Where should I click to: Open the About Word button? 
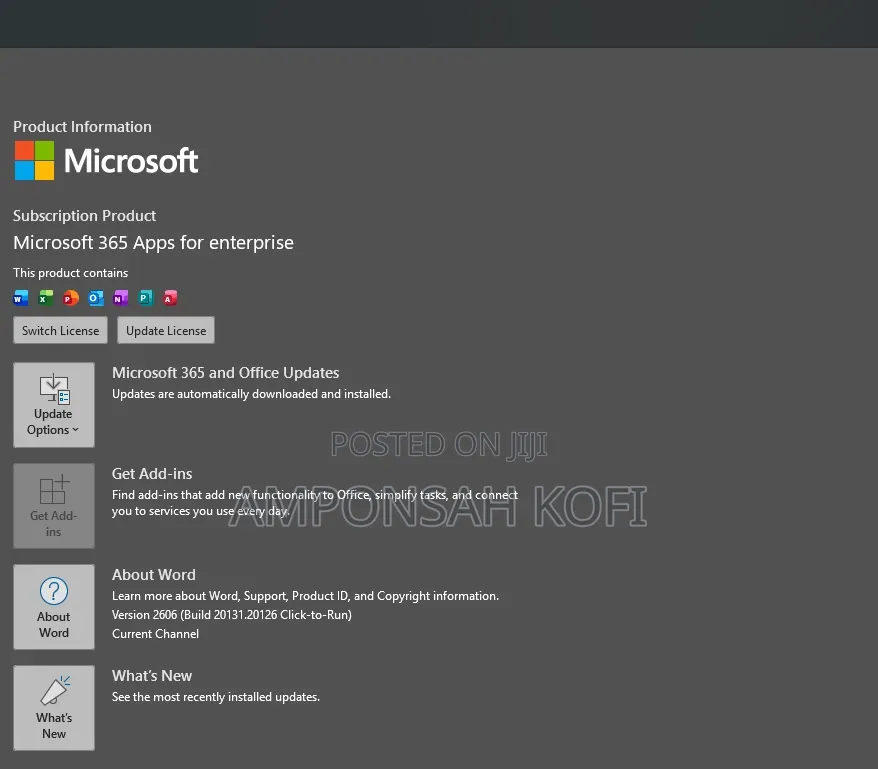click(54, 607)
